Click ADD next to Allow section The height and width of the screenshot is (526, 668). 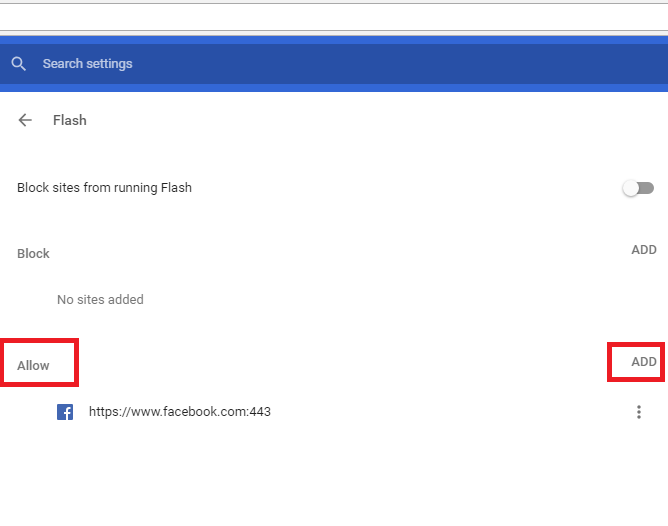coord(644,362)
